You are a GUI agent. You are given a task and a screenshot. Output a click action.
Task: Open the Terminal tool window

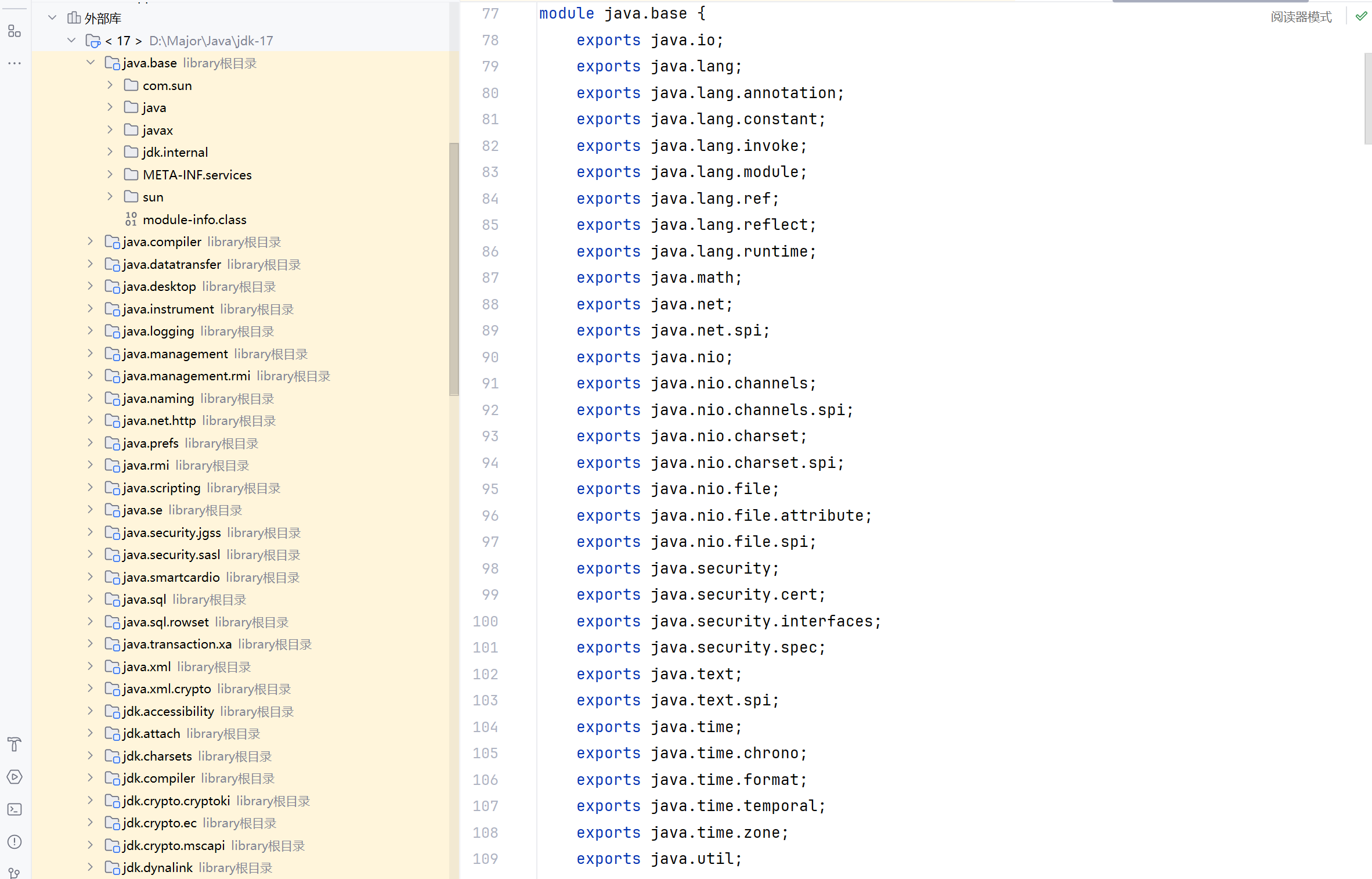pos(15,809)
